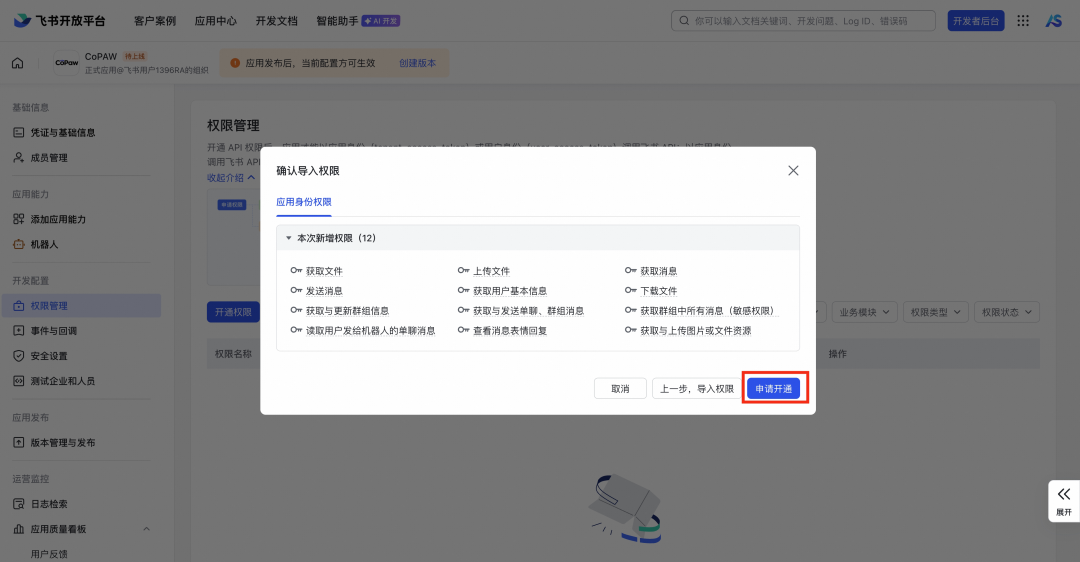This screenshot has height=562, width=1080.
Task: Collapse the 应用质量看板 sidebar group
Action: (x=146, y=529)
